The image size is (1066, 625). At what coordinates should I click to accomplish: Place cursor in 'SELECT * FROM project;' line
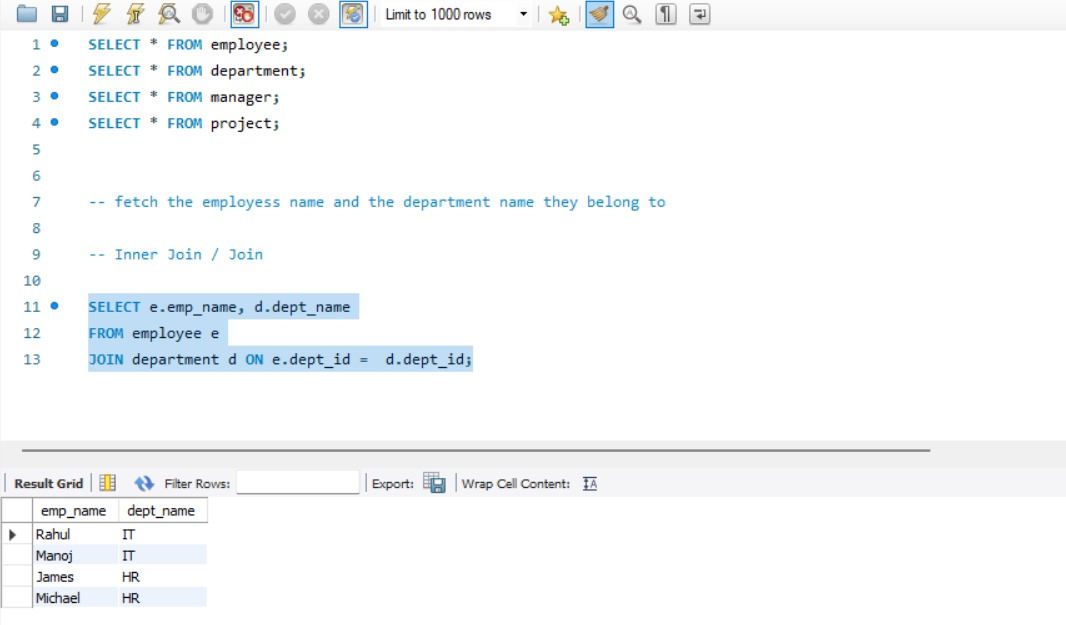(x=184, y=123)
